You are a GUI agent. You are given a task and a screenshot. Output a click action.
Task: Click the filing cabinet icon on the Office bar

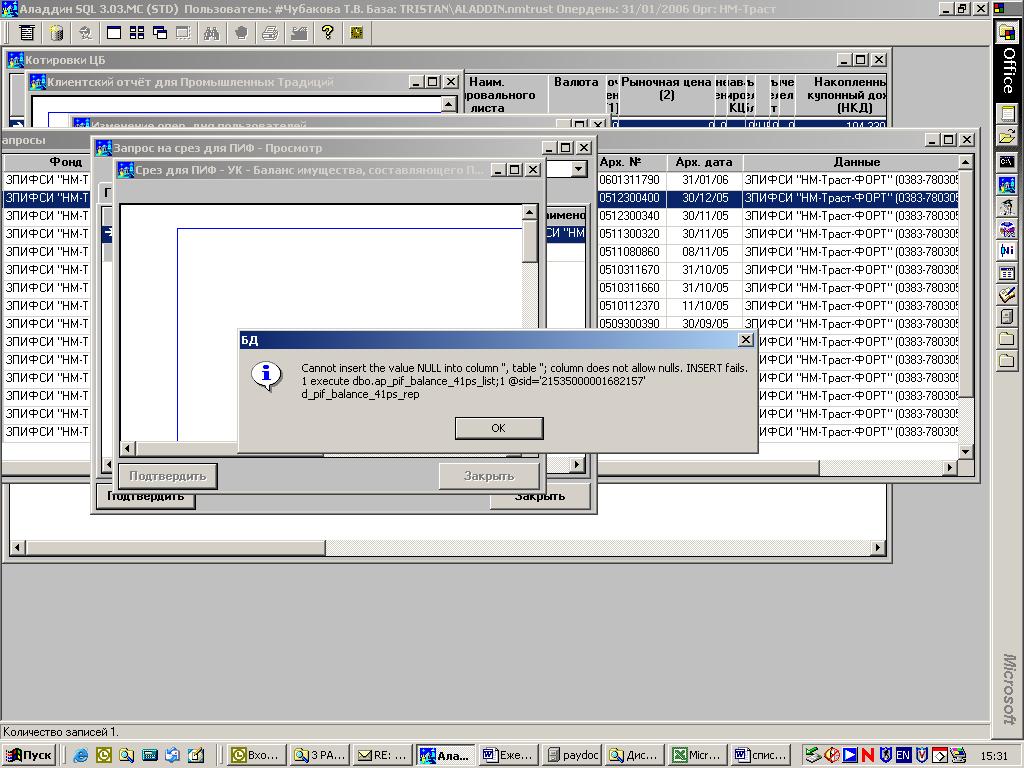(1007, 317)
